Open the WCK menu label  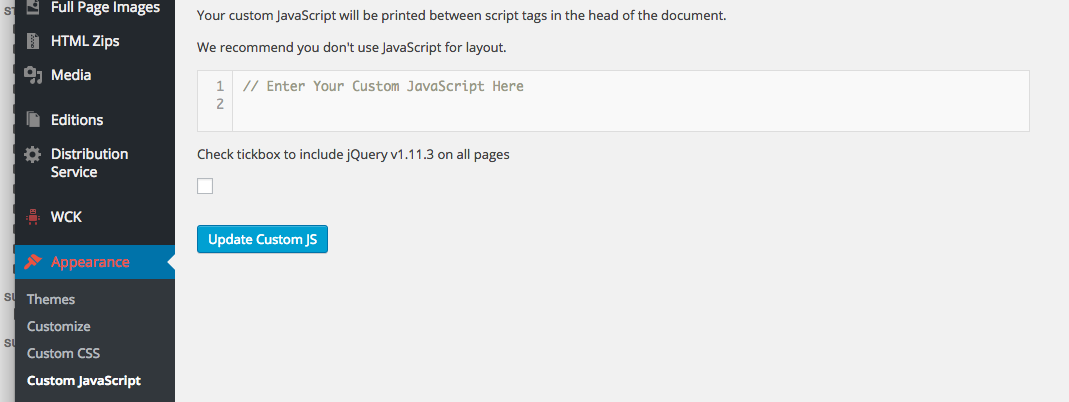pyautogui.click(x=66, y=217)
